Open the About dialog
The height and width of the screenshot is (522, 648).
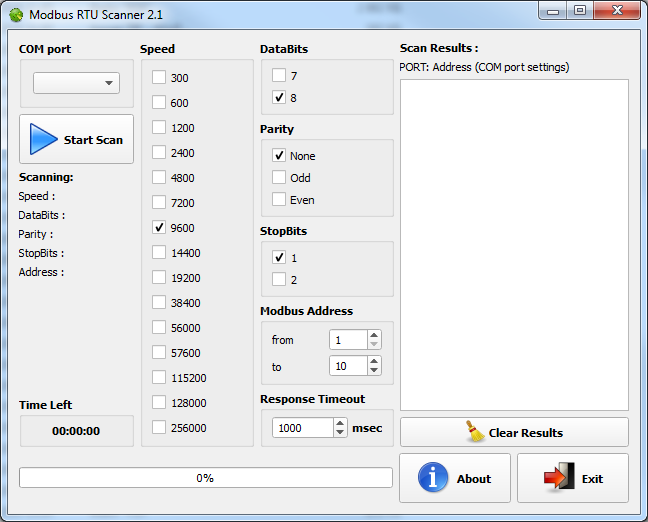(455, 478)
